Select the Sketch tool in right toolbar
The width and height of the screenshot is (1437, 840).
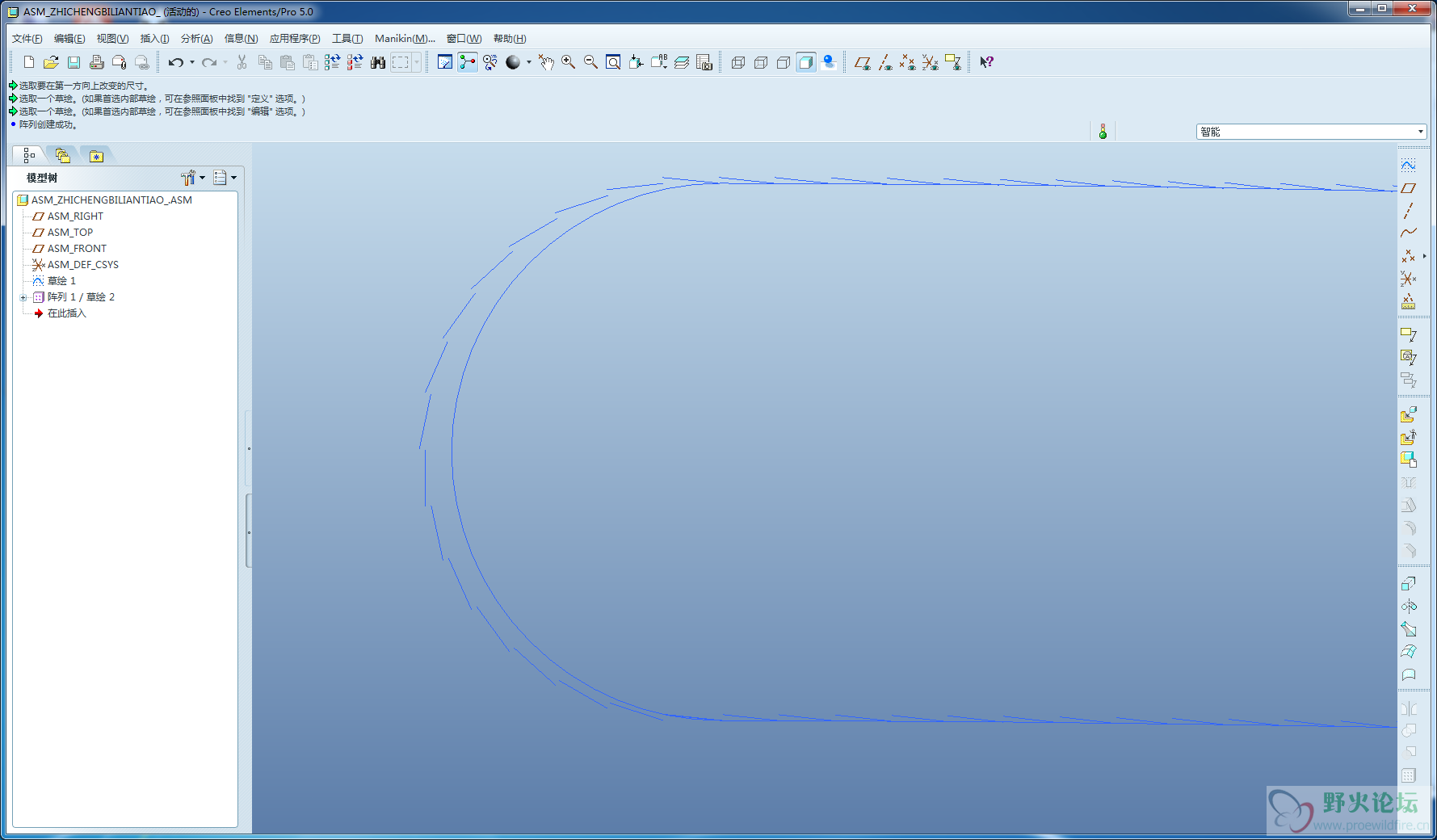(x=1408, y=165)
